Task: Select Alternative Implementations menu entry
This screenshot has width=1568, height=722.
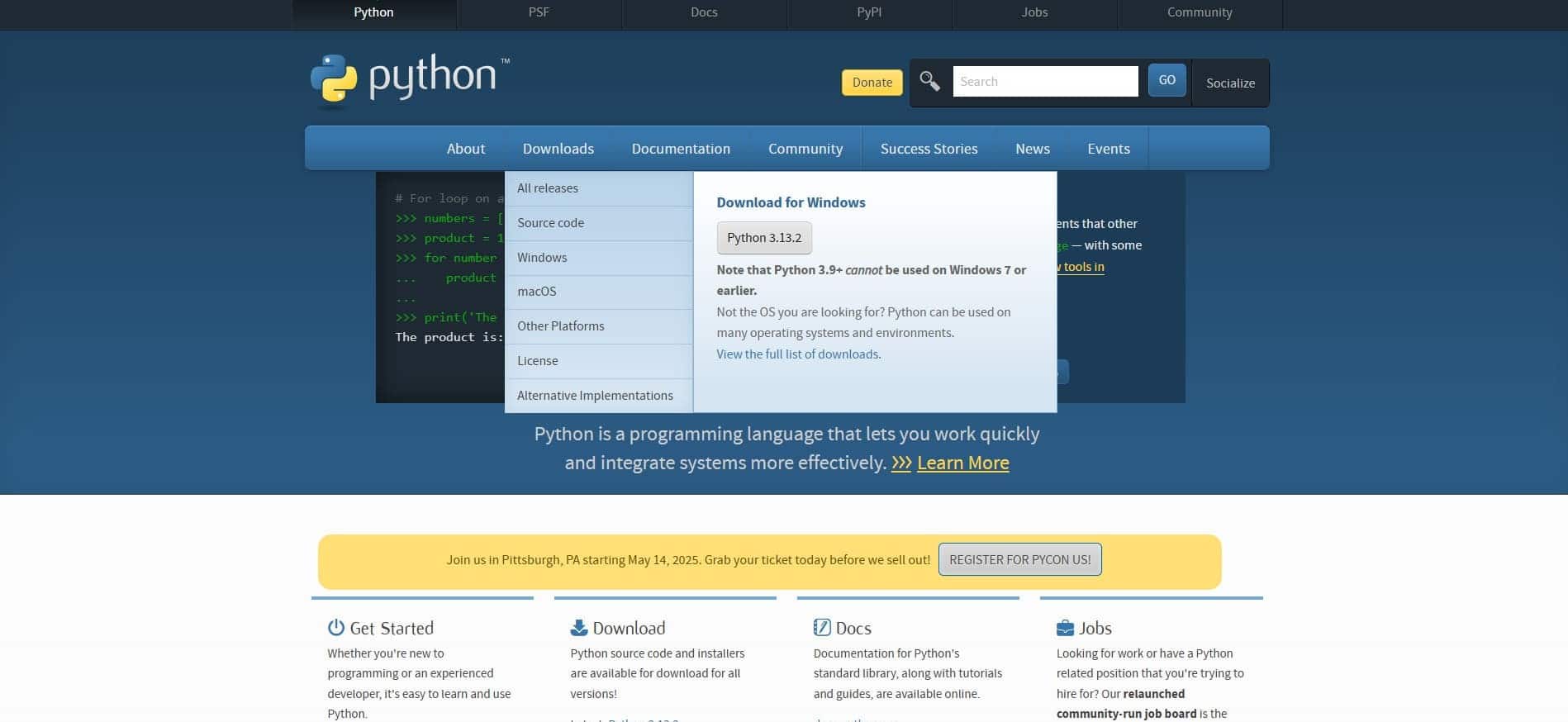Action: 599,396
